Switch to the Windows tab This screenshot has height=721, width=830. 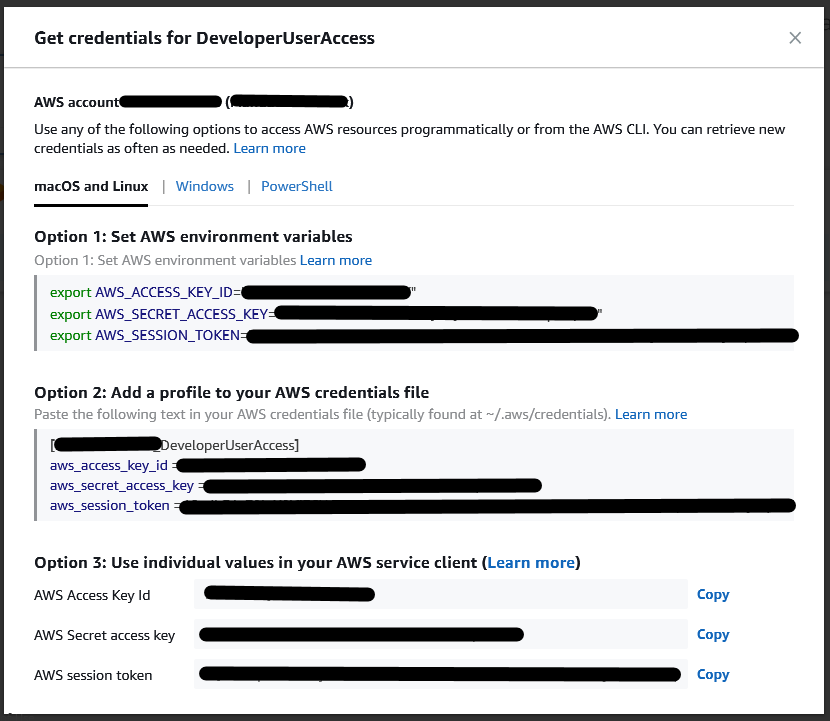click(205, 186)
